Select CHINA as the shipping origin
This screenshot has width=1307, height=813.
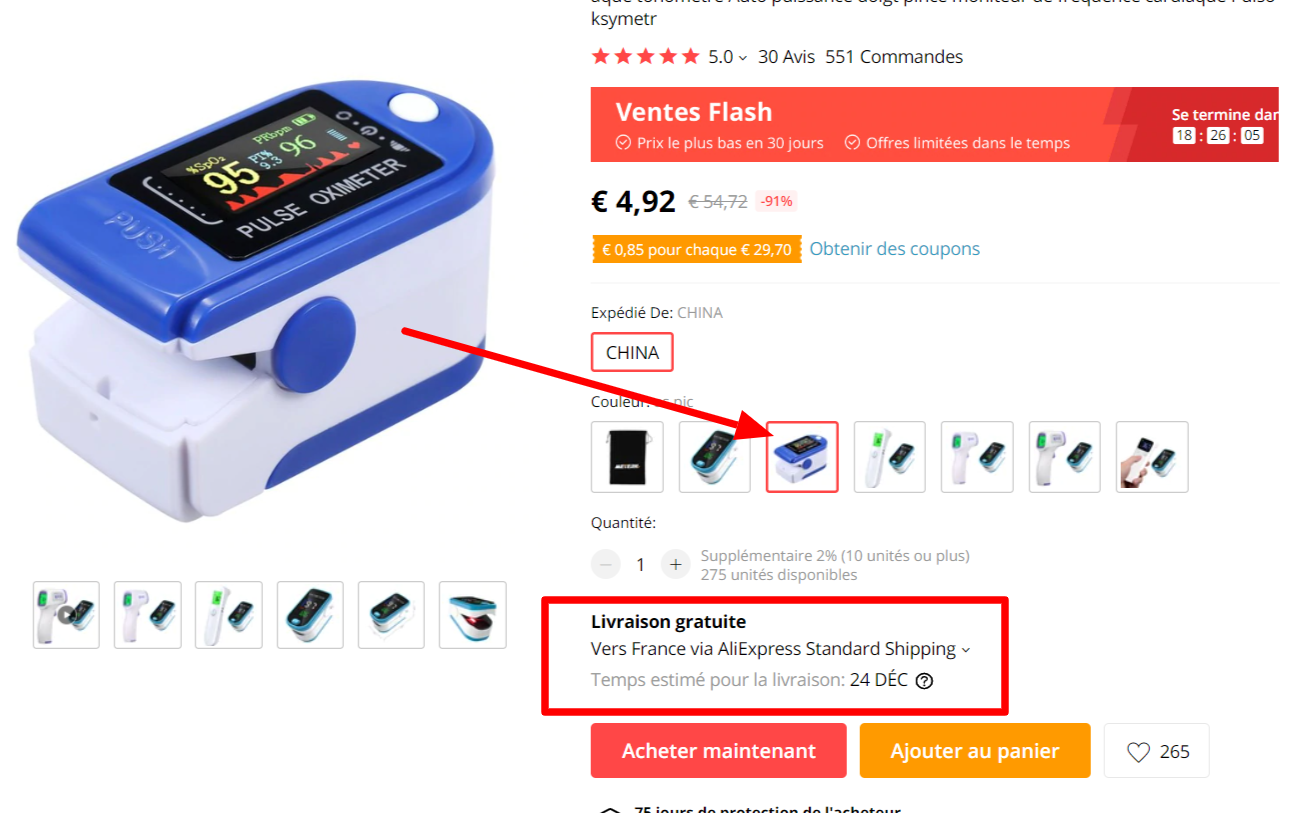coord(632,352)
